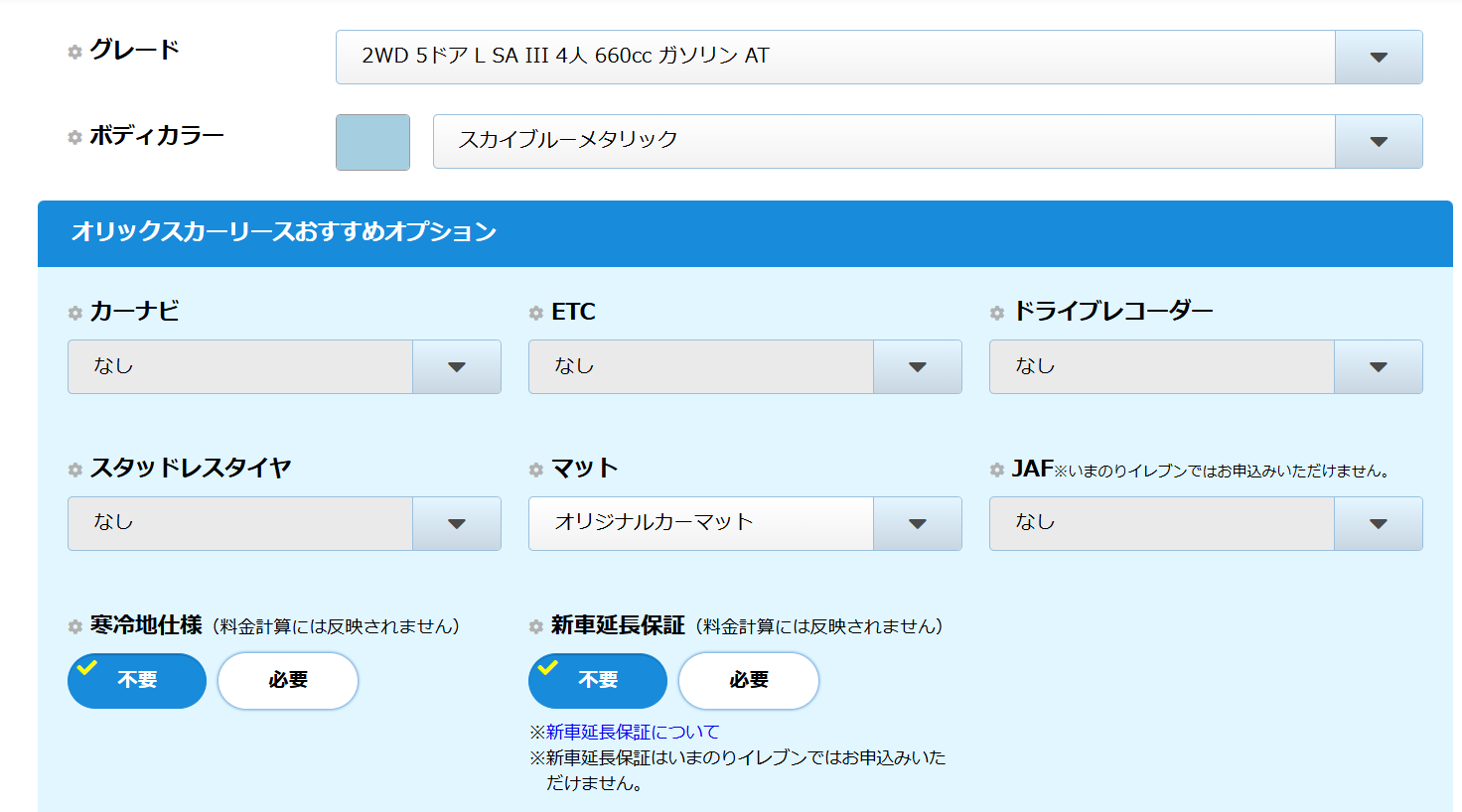
Task: Expand the body color スカイブルーメタリック dropdown
Action: [927, 141]
